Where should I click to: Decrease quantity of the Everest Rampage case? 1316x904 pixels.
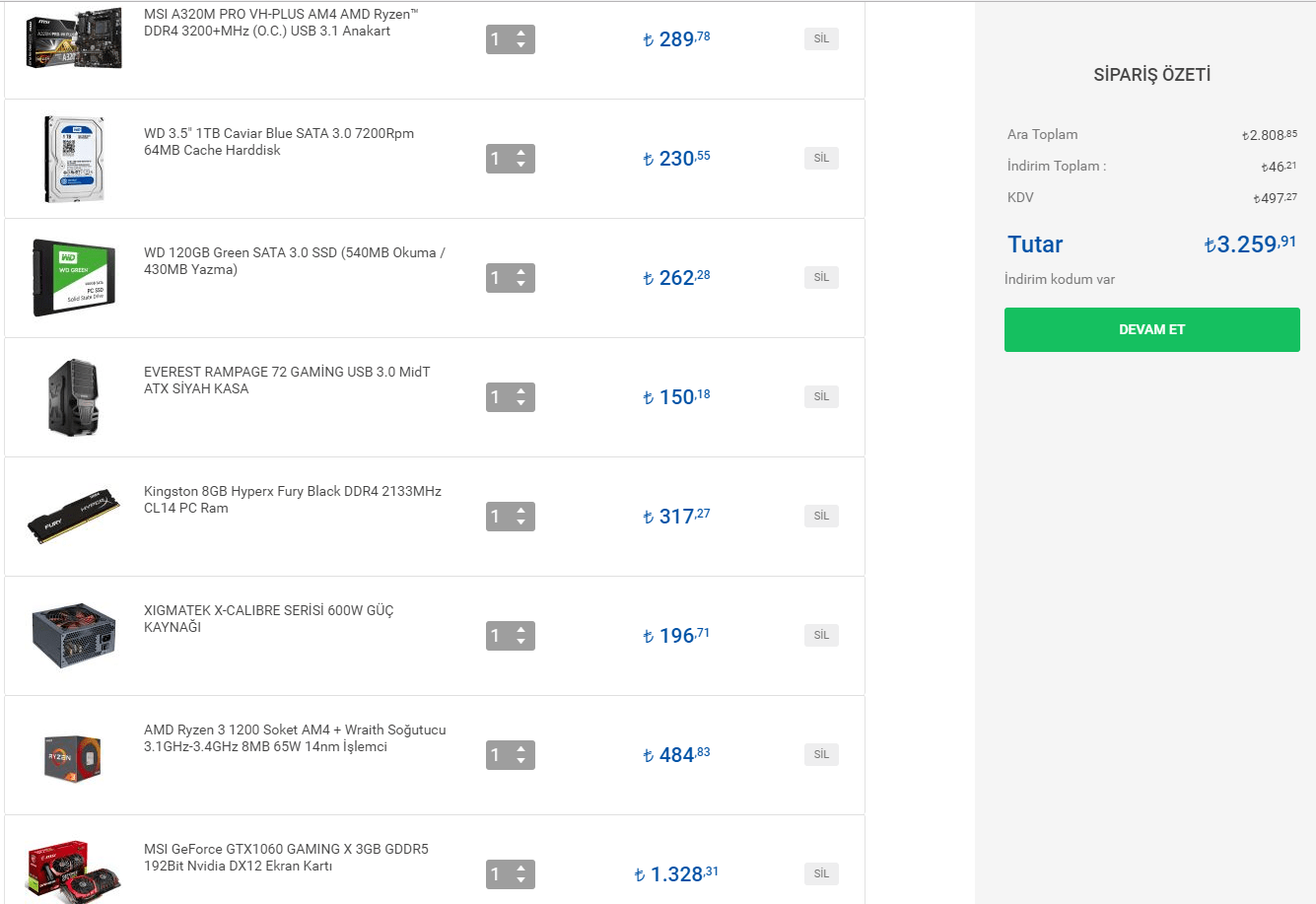coord(521,403)
